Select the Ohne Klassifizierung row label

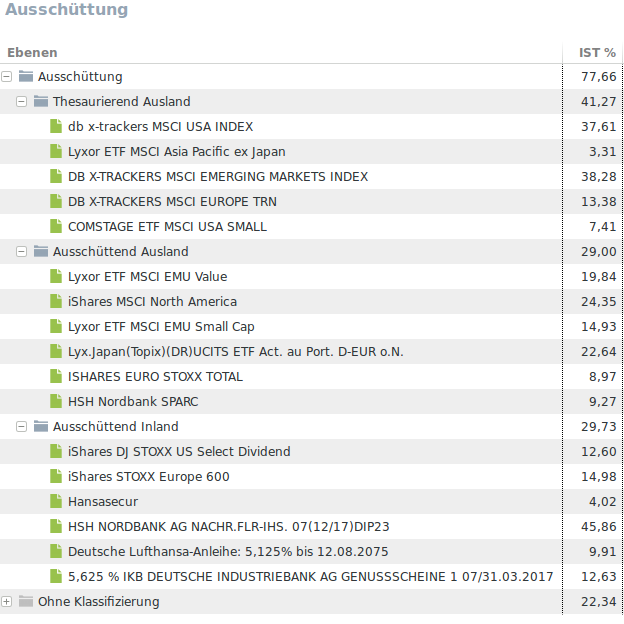click(99, 602)
